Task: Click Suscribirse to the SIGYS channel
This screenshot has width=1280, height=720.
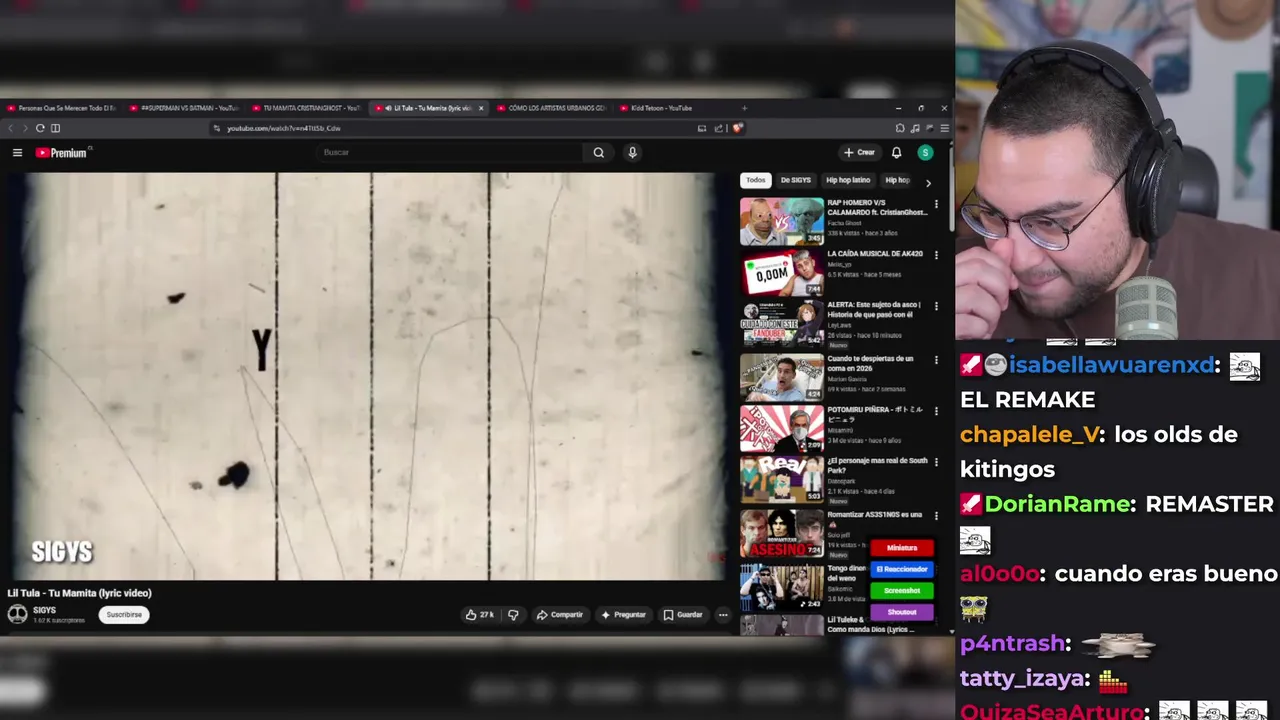Action: coord(124,615)
